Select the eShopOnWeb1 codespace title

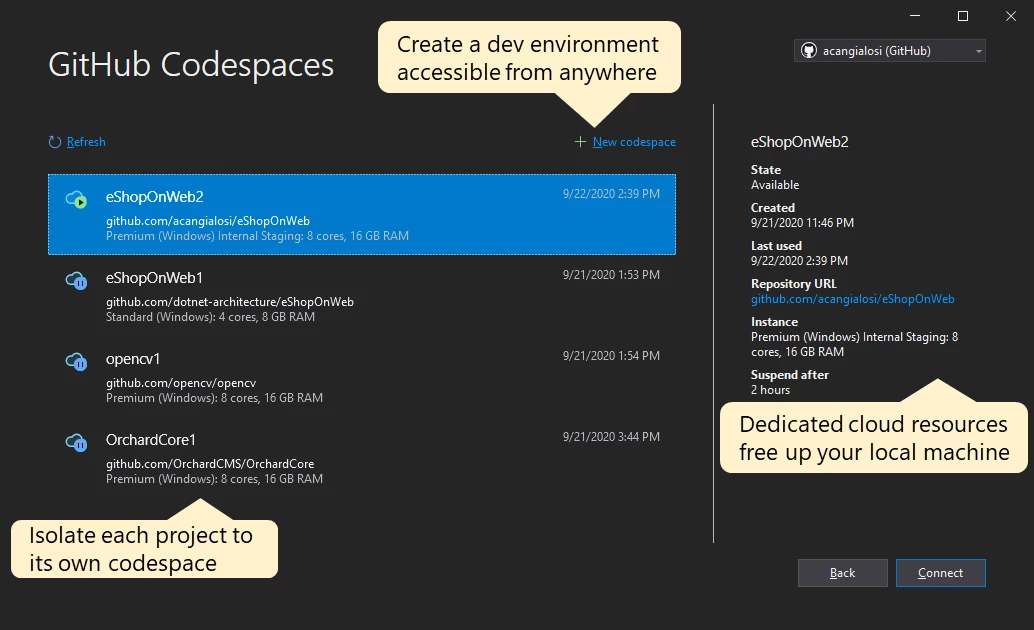pyautogui.click(x=154, y=277)
